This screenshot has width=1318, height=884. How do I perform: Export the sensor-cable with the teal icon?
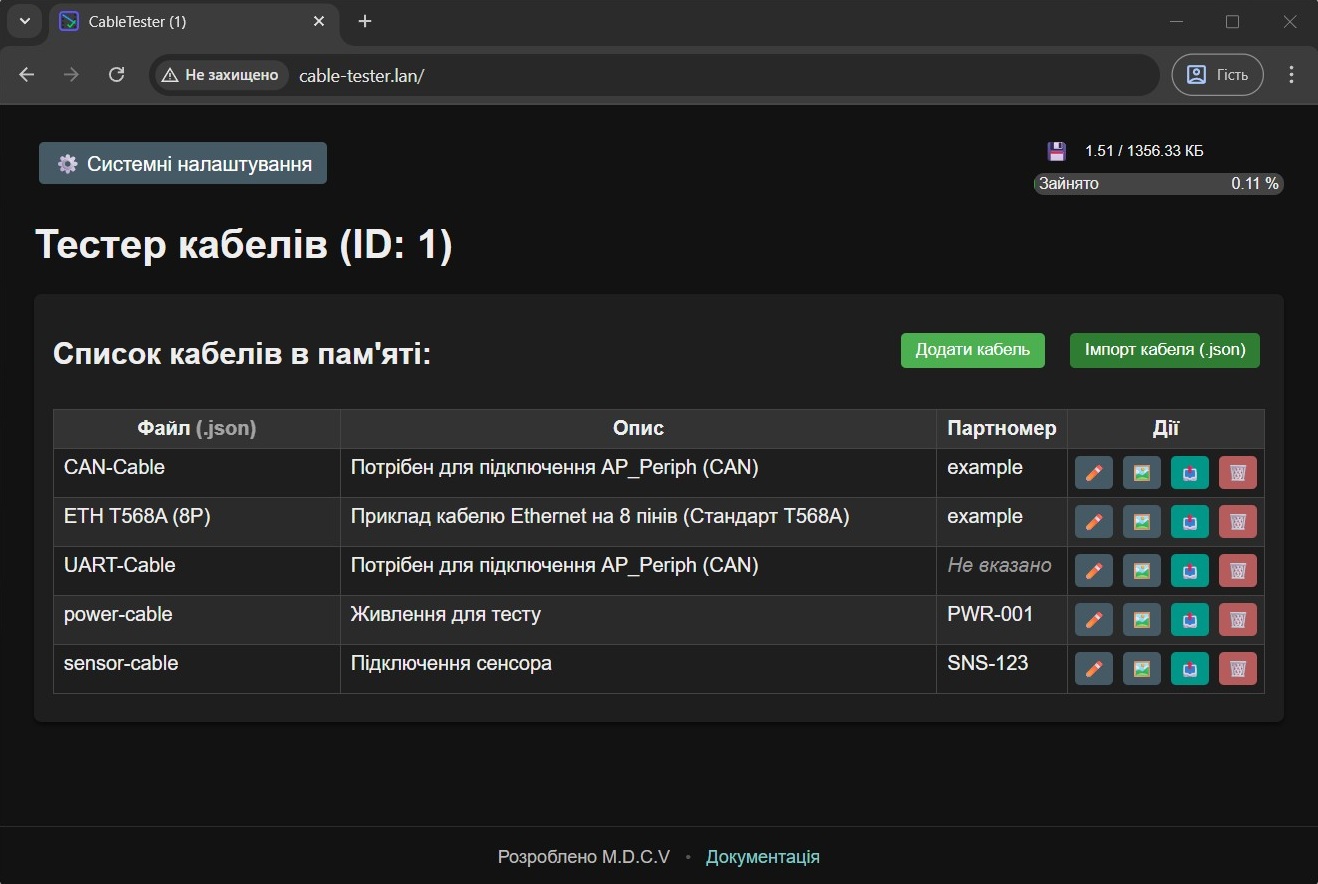1189,669
